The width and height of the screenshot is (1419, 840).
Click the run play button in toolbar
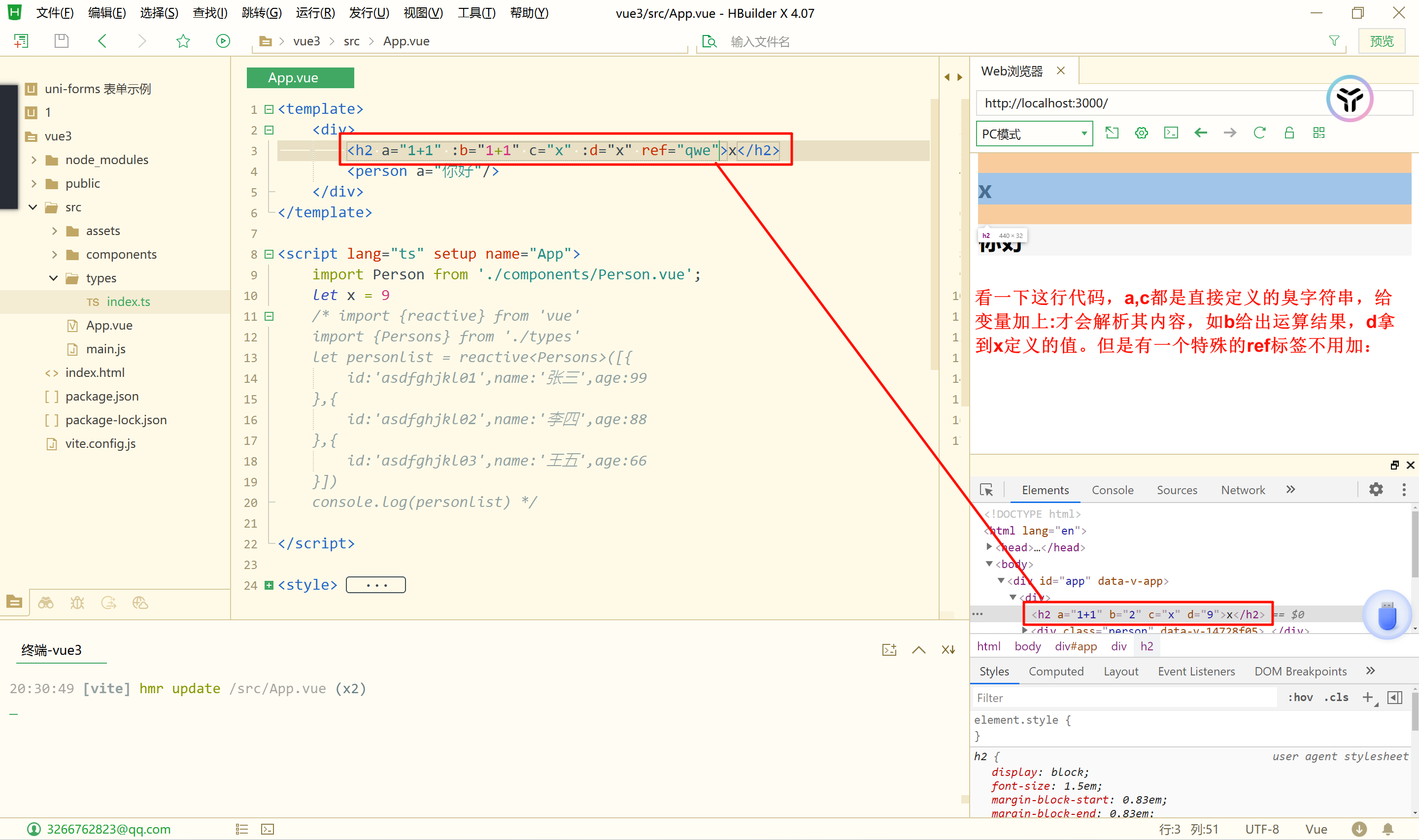tap(223, 41)
